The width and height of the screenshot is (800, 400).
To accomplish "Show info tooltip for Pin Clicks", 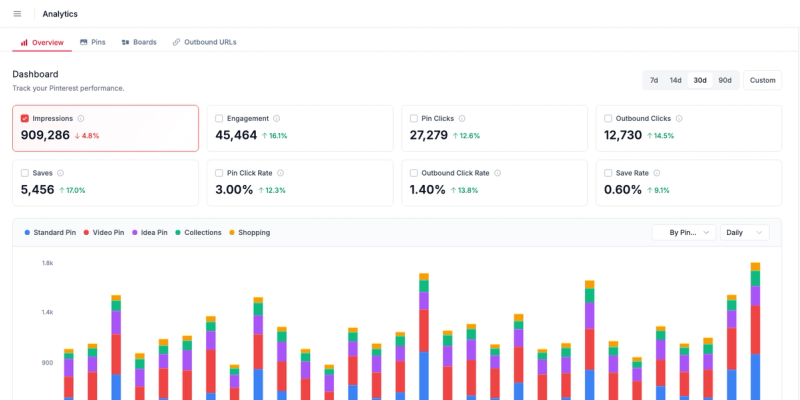I will [x=462, y=118].
